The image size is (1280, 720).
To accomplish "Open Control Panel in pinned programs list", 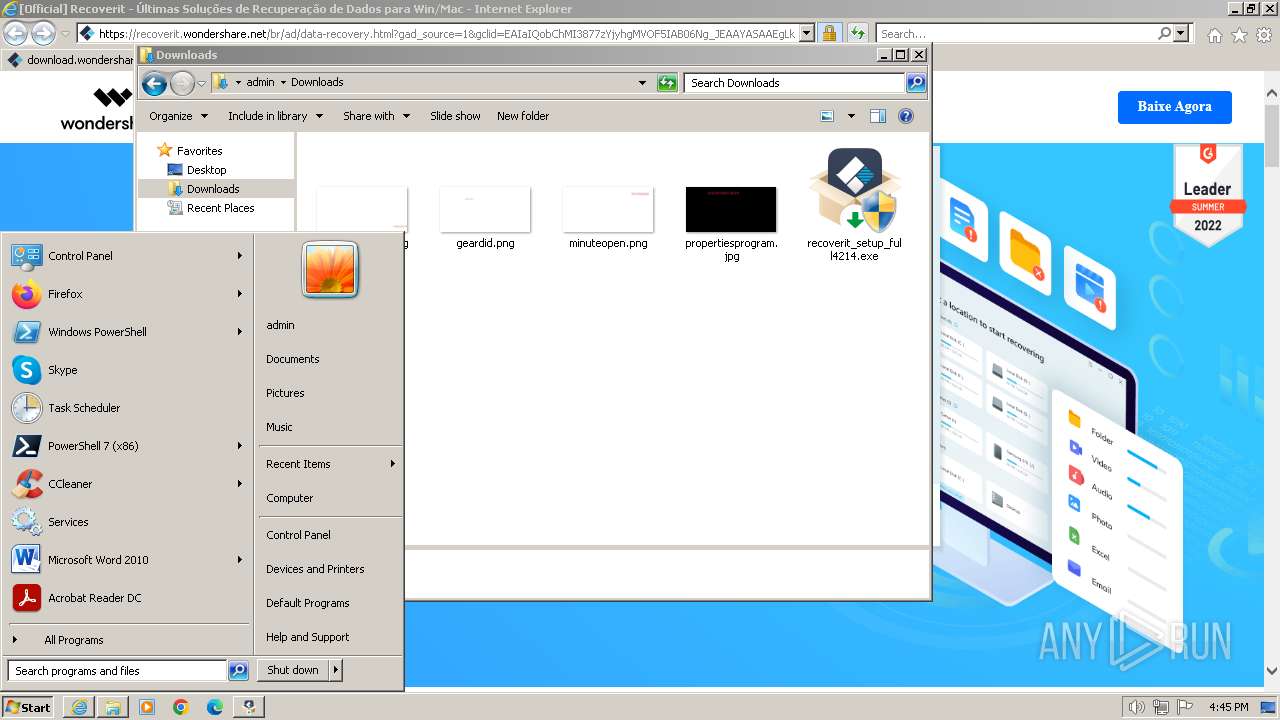I will pos(126,256).
